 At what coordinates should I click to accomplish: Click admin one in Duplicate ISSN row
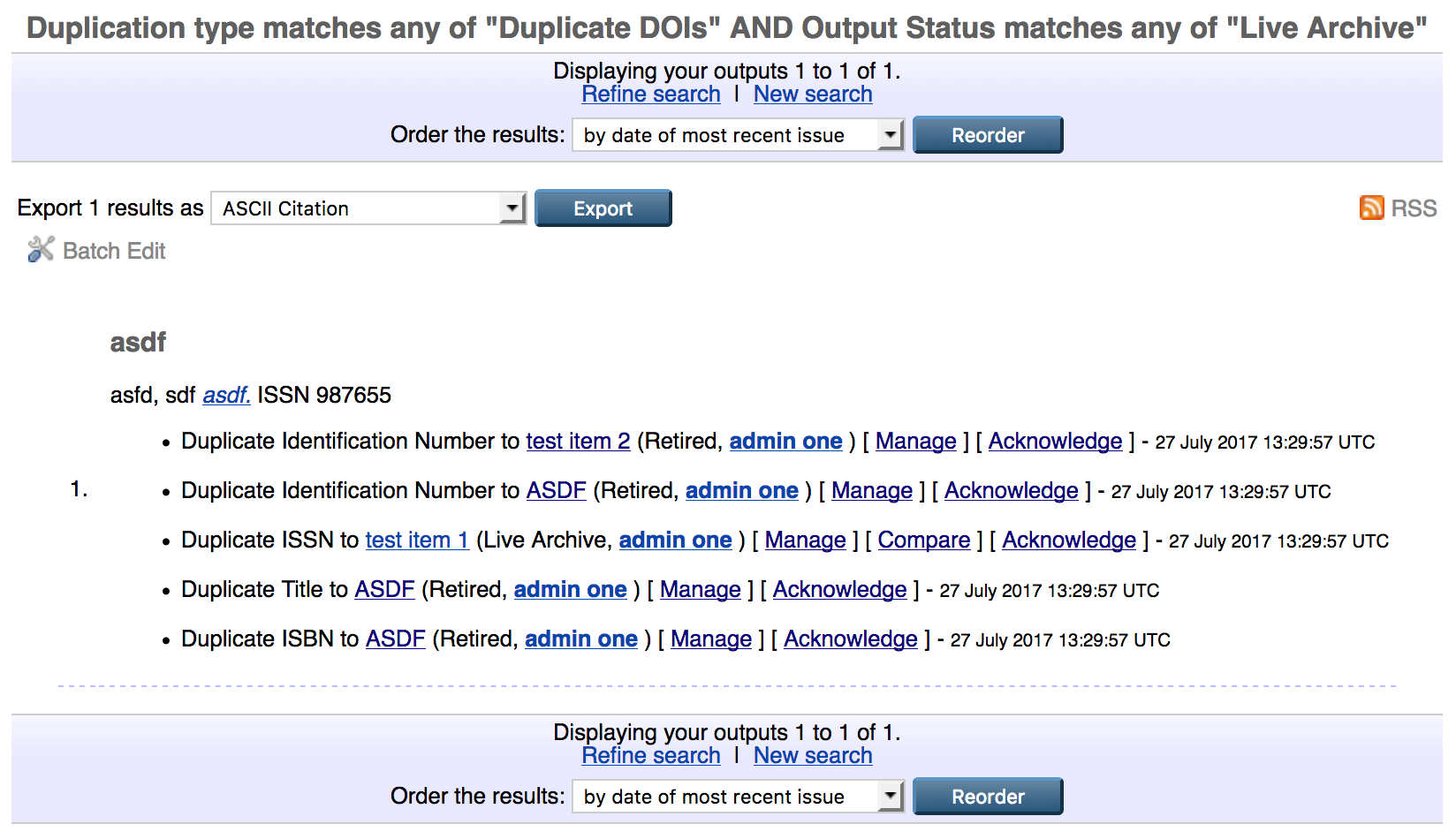coord(675,540)
